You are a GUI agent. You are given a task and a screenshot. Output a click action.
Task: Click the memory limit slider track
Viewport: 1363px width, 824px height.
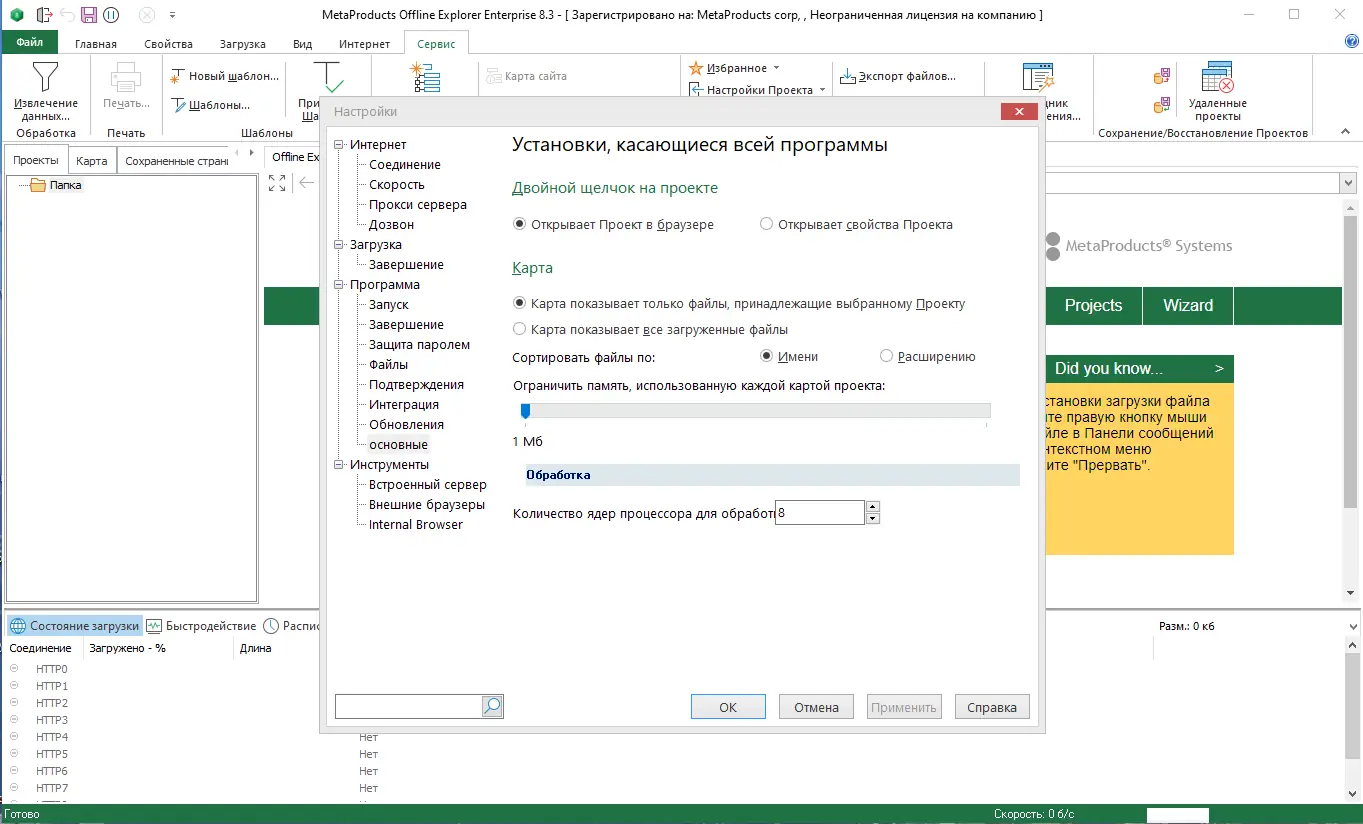[x=755, y=410]
